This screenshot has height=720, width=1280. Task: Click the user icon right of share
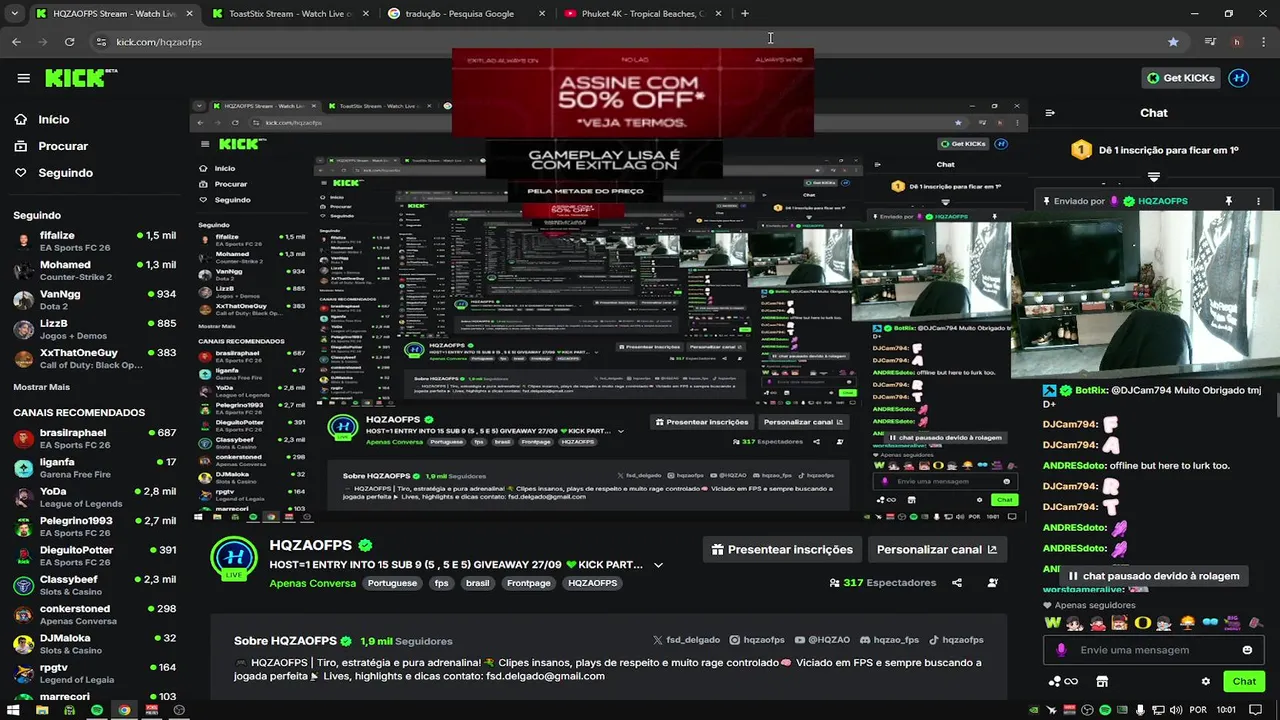tap(992, 583)
